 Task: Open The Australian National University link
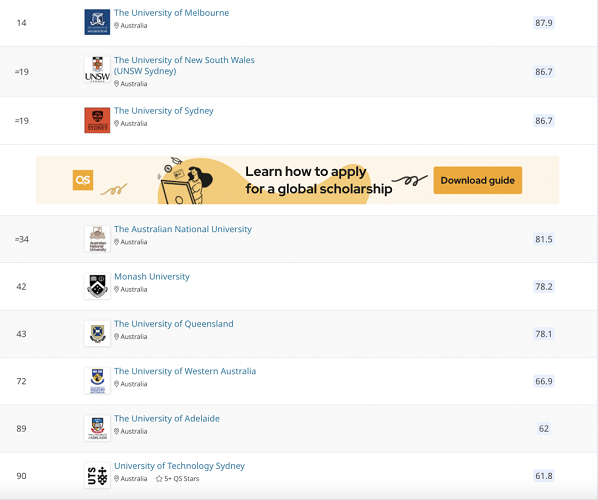pyautogui.click(x=183, y=229)
